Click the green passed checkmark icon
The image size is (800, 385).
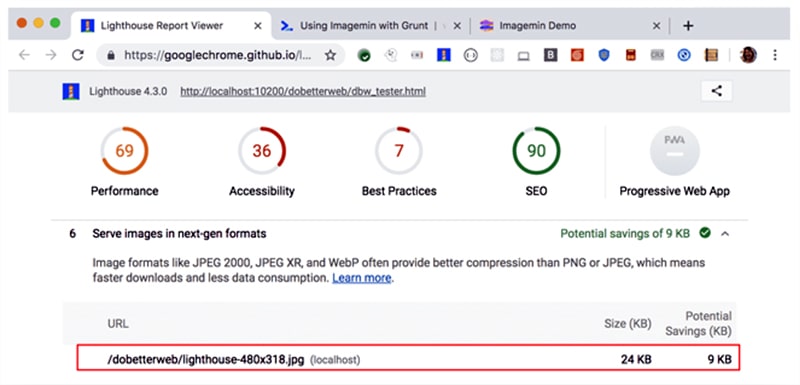click(x=705, y=233)
